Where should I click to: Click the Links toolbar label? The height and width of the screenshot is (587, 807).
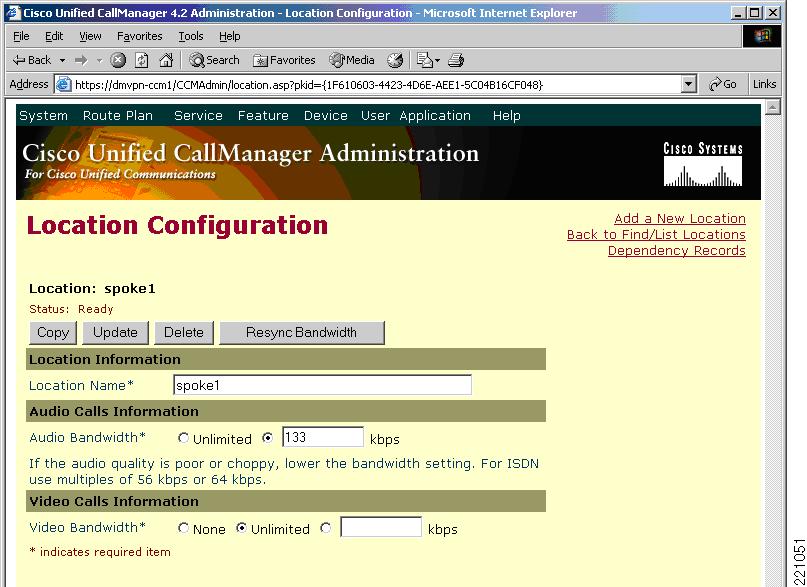point(764,84)
